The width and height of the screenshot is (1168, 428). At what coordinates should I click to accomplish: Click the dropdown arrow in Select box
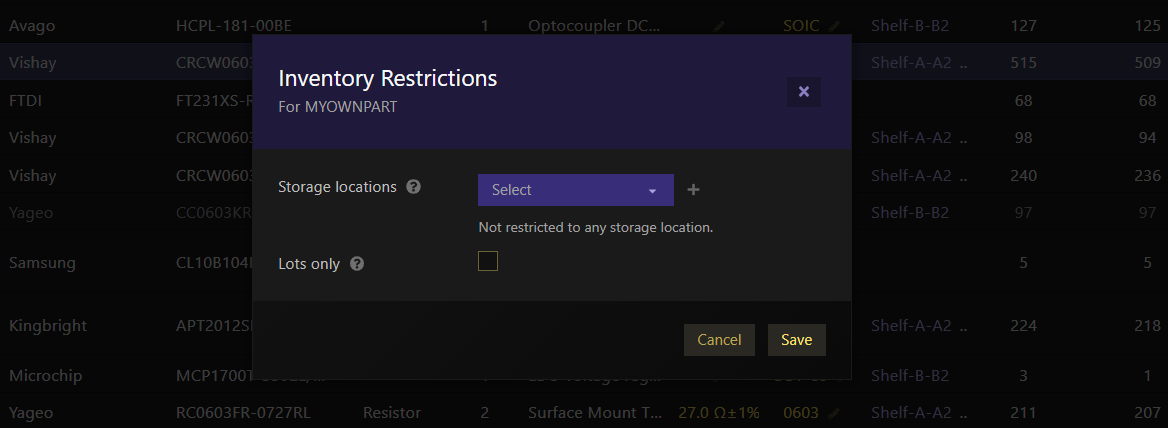(x=653, y=191)
